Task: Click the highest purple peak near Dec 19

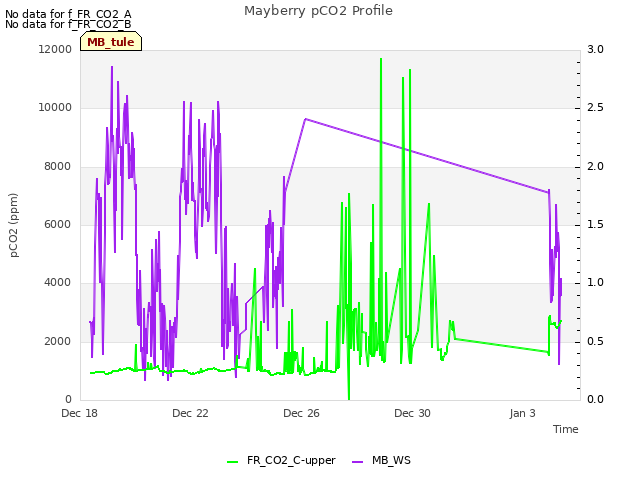Action: (x=112, y=67)
